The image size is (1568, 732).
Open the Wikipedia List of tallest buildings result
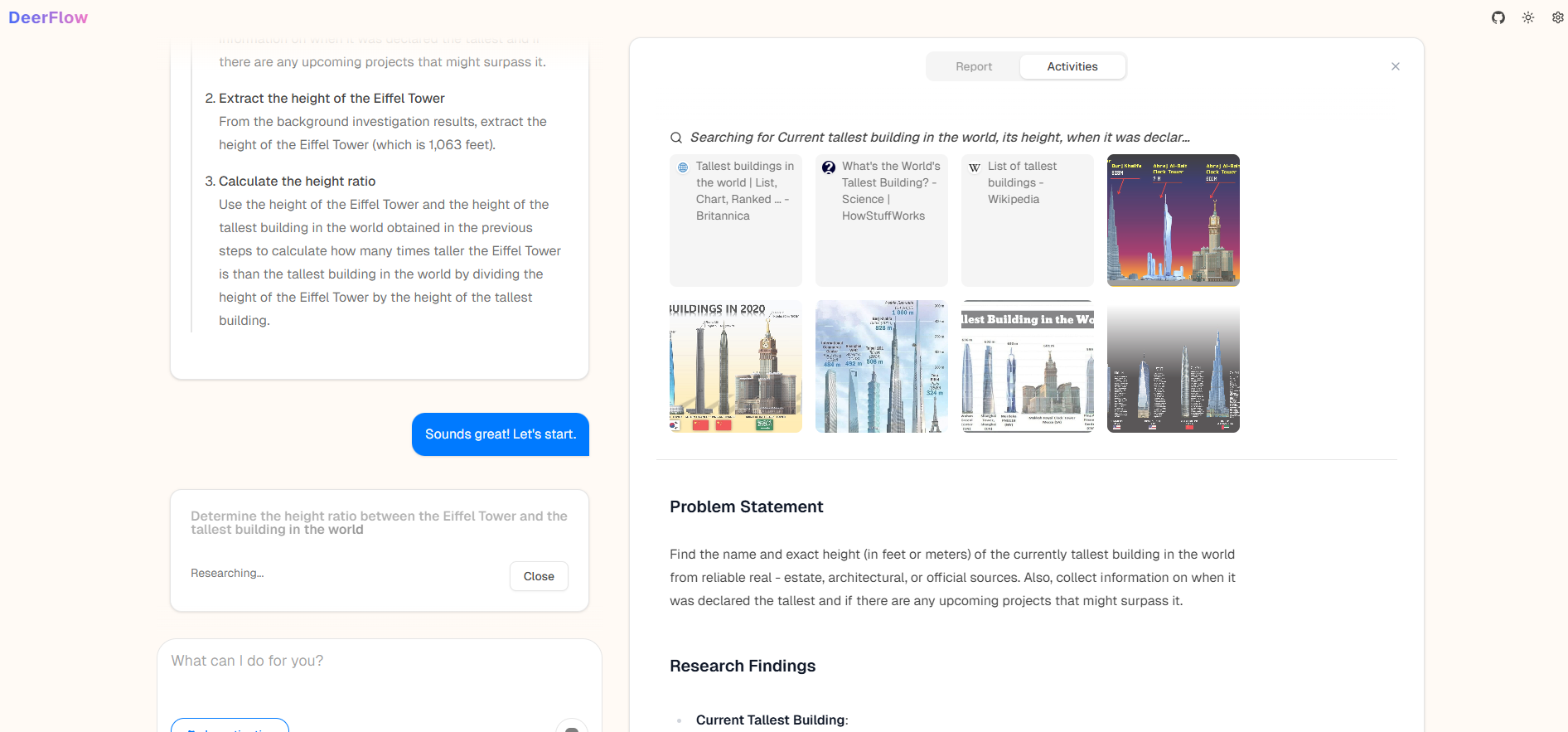pos(1028,221)
